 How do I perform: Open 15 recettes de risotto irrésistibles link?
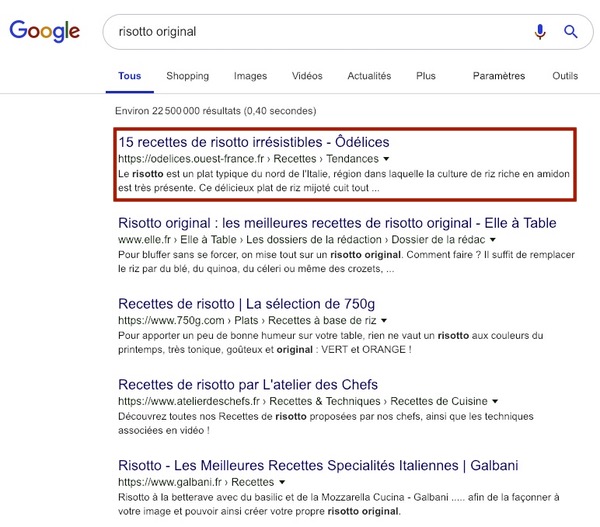(254, 142)
